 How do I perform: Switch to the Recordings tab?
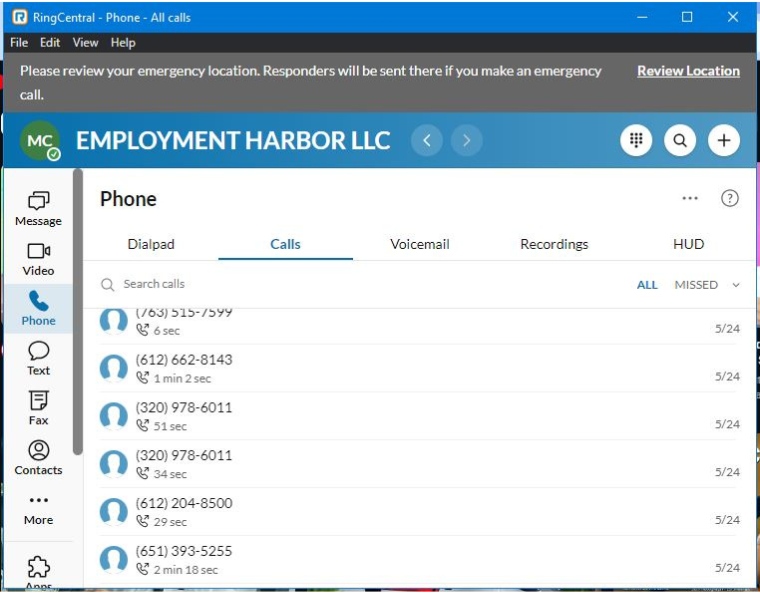tap(554, 244)
